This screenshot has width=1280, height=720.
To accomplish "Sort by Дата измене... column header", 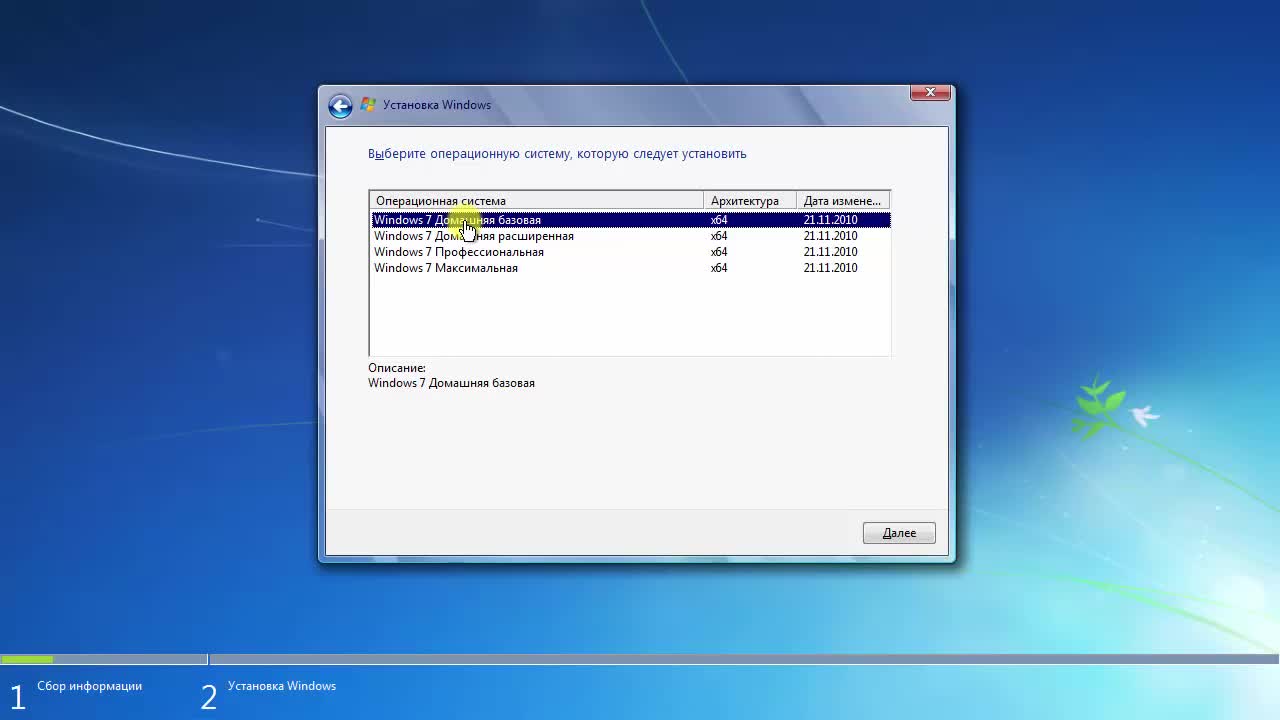I will 843,201.
